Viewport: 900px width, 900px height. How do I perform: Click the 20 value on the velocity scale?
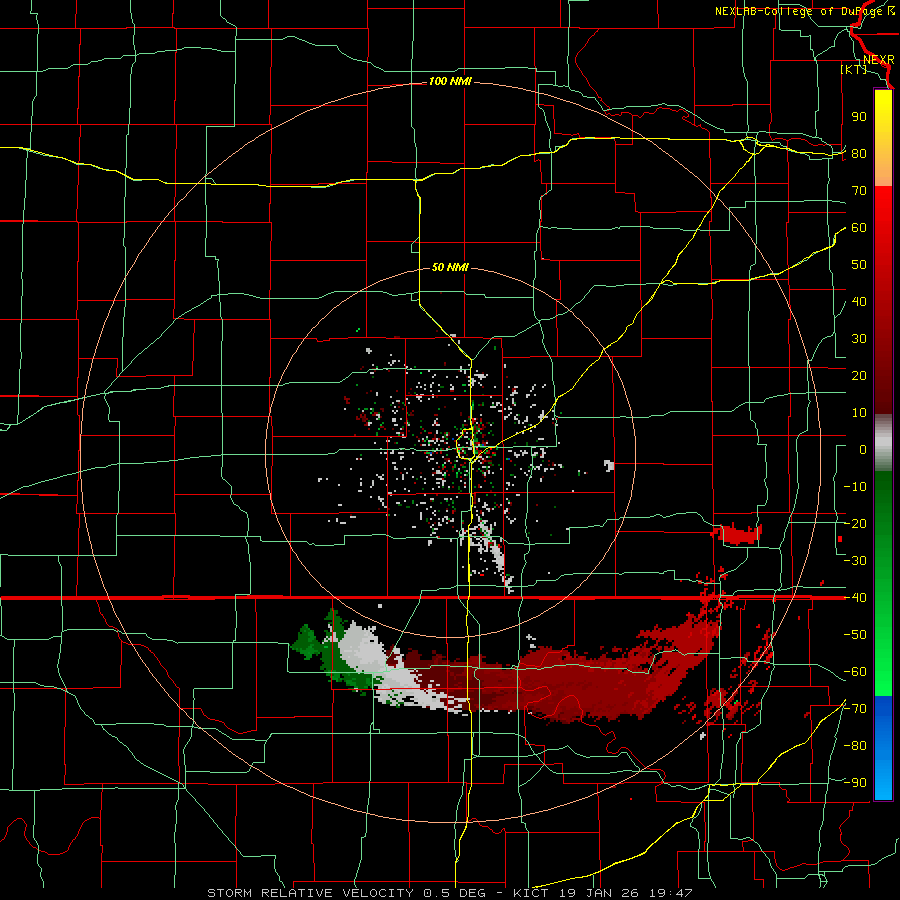pyautogui.click(x=859, y=376)
